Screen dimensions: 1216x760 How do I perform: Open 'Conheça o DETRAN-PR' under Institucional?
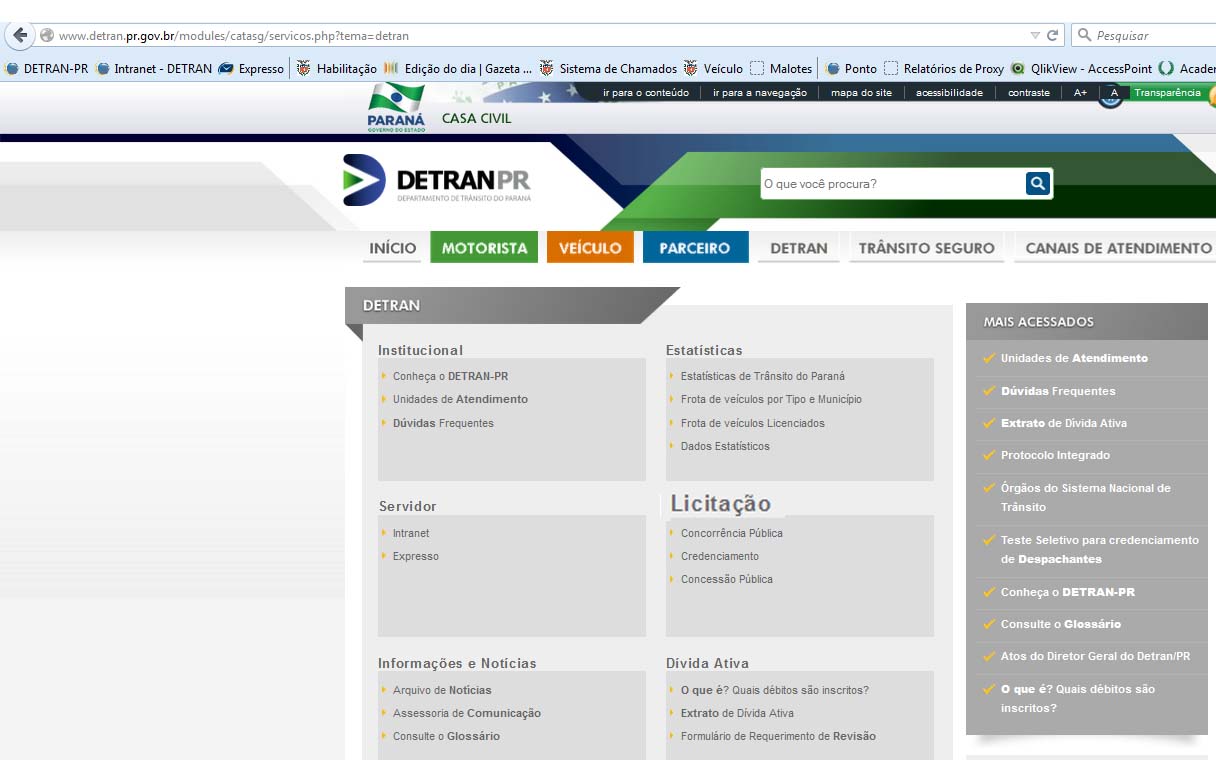(450, 376)
